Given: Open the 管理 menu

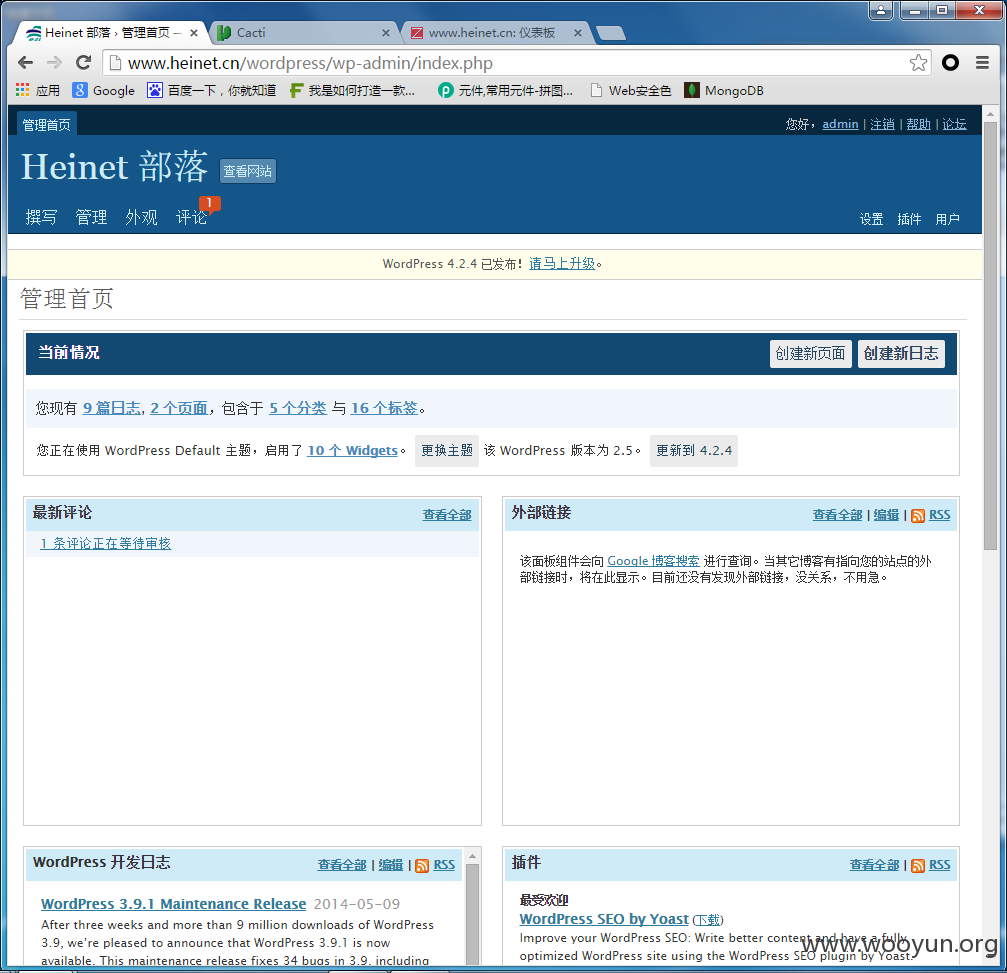Looking at the screenshot, I should tap(91, 217).
